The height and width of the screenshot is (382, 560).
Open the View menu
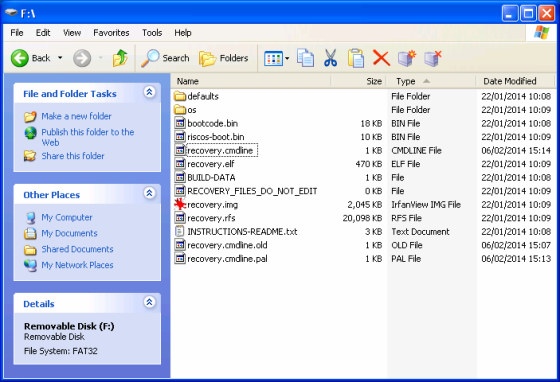tap(72, 33)
